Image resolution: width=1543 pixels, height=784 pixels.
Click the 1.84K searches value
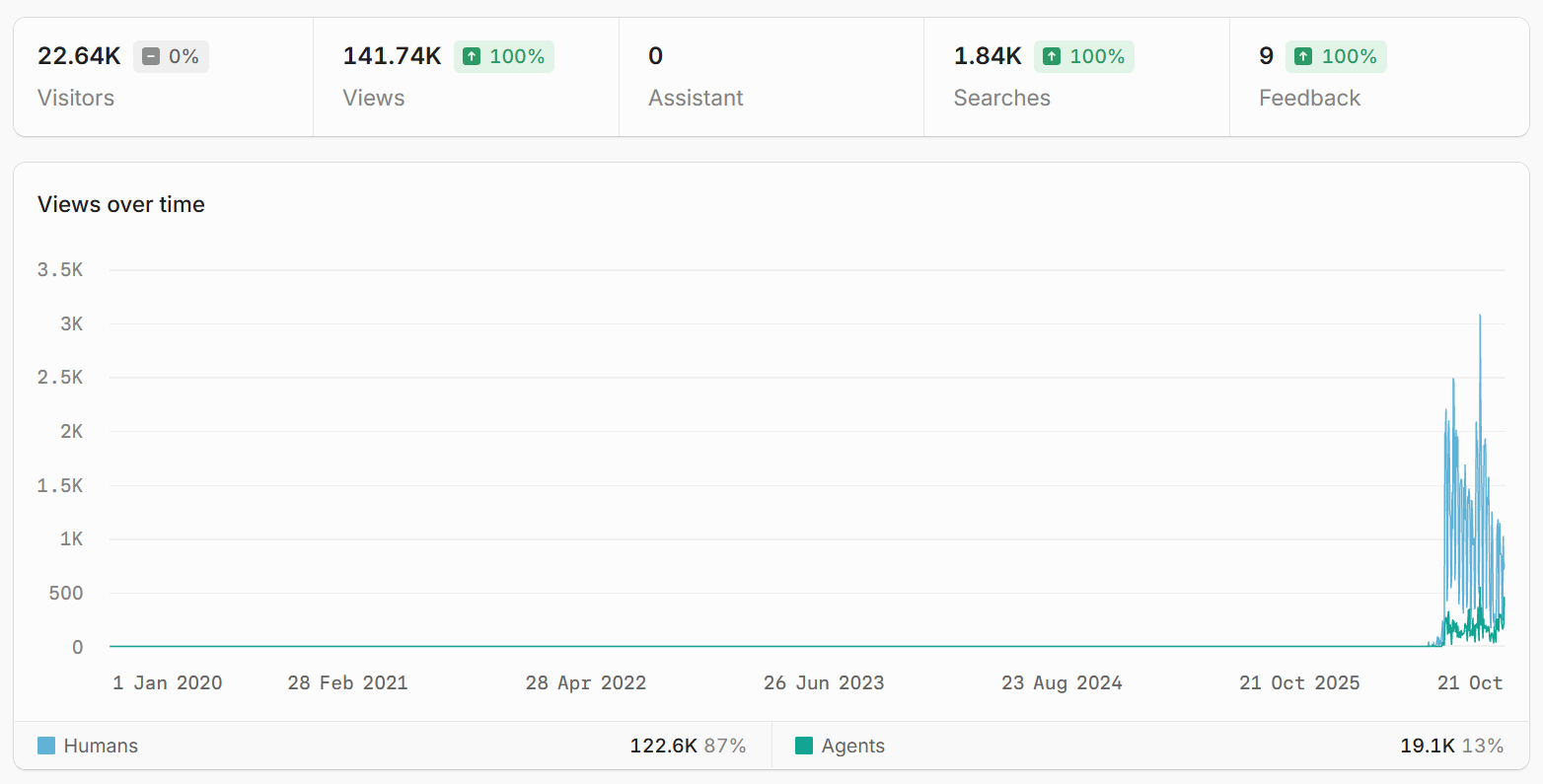point(988,56)
